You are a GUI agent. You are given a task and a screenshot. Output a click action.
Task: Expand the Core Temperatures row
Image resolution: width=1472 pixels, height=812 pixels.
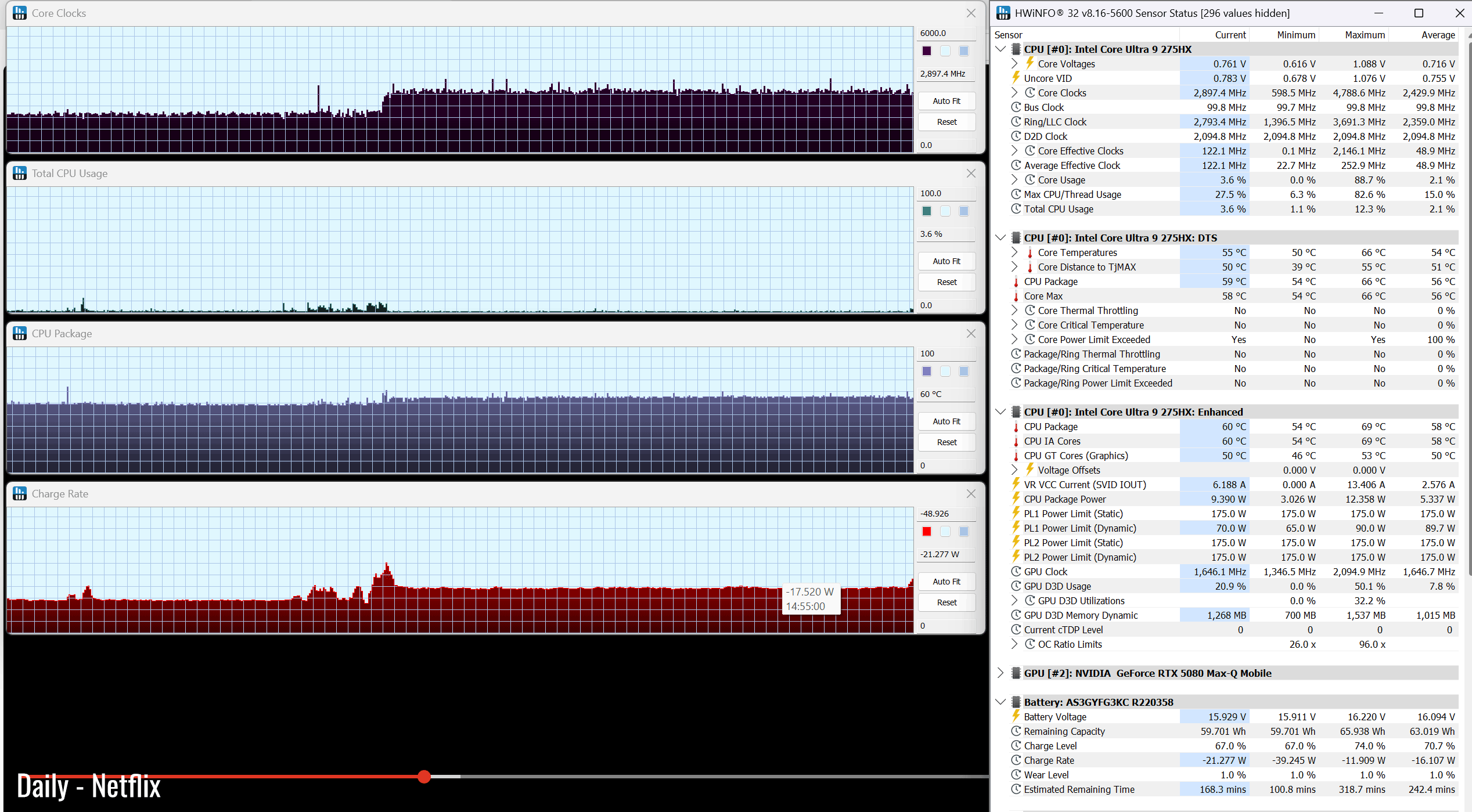1014,252
